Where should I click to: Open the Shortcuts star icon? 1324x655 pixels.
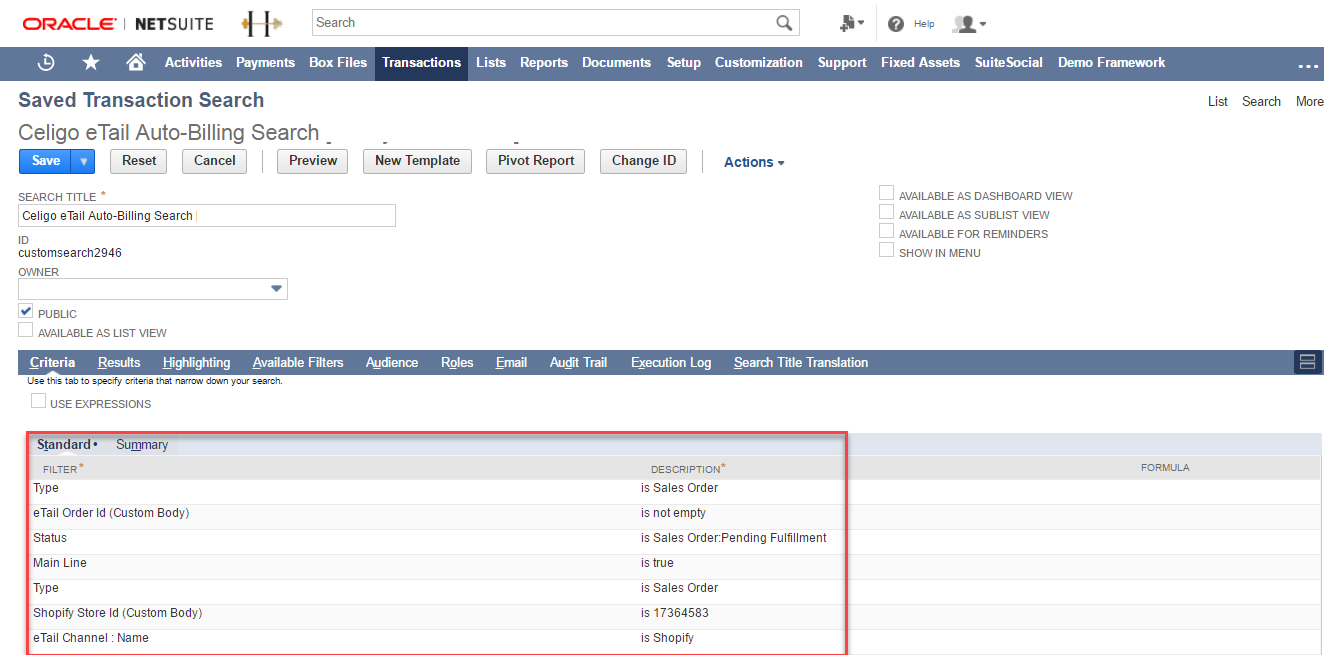(x=91, y=63)
